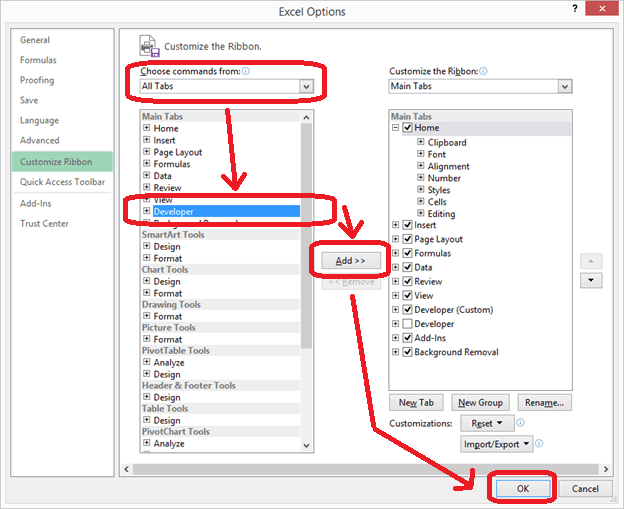Open the Language options category
Viewport: 624px width, 509px height.
pyautogui.click(x=39, y=120)
